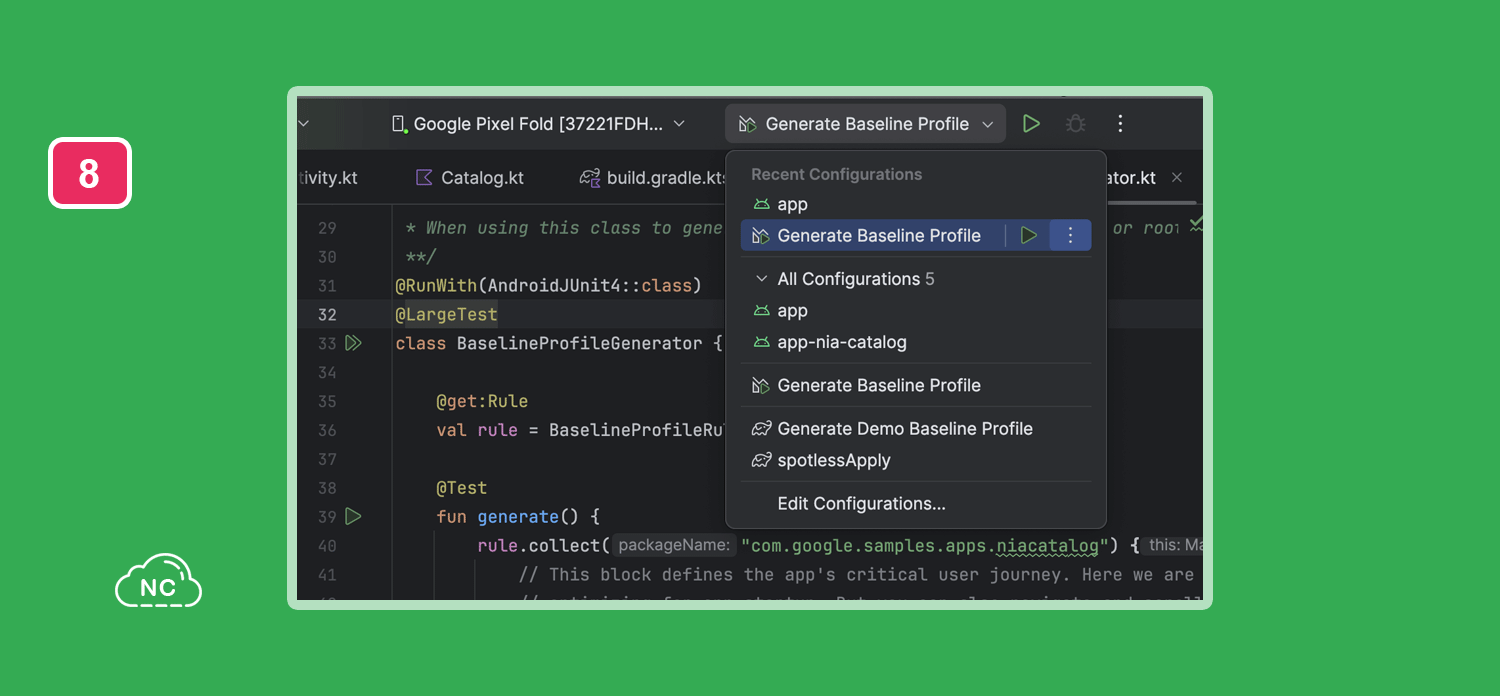
Task: Click the Gradle icon beside Generate Demo Baseline Profile
Action: [762, 428]
